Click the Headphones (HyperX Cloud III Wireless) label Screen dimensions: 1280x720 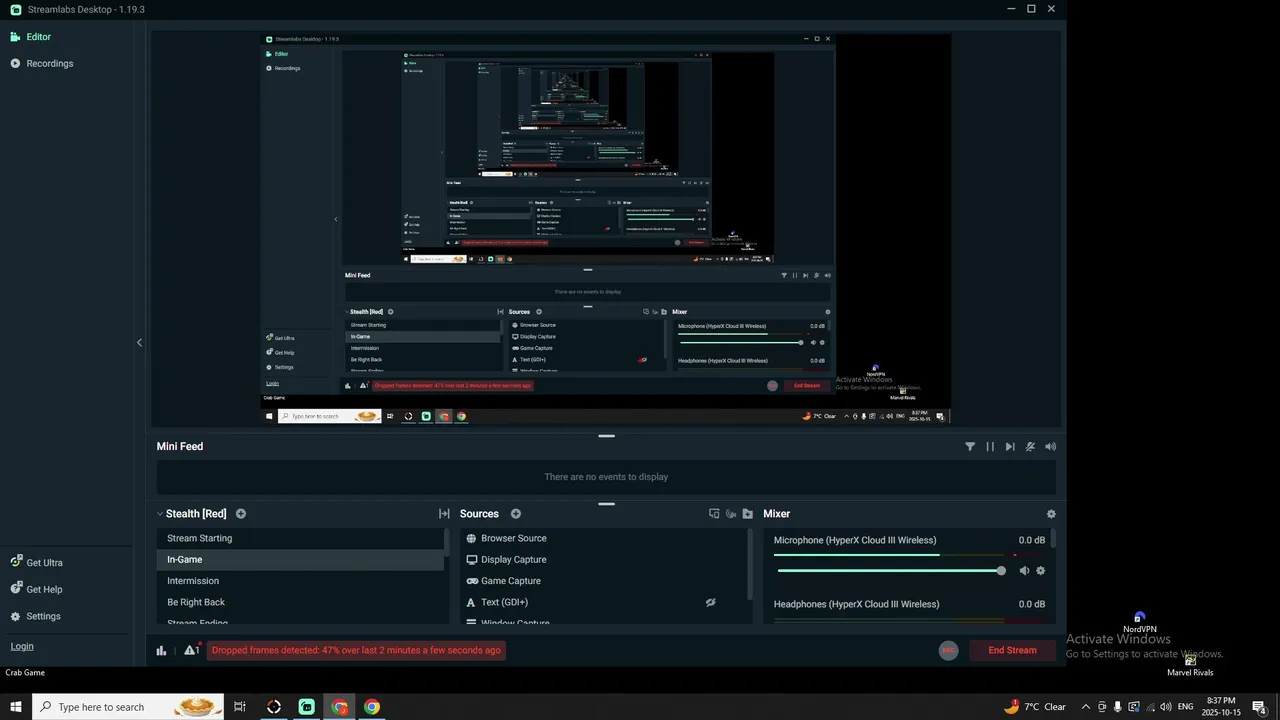(x=857, y=604)
